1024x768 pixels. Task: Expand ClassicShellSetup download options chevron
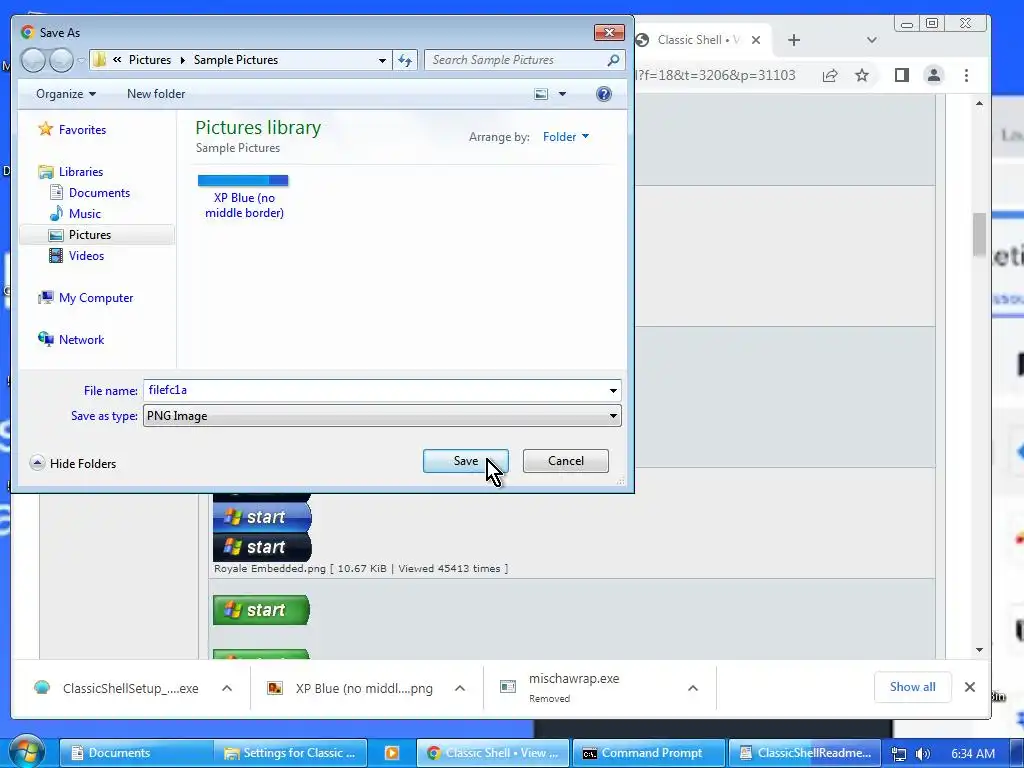point(227,688)
